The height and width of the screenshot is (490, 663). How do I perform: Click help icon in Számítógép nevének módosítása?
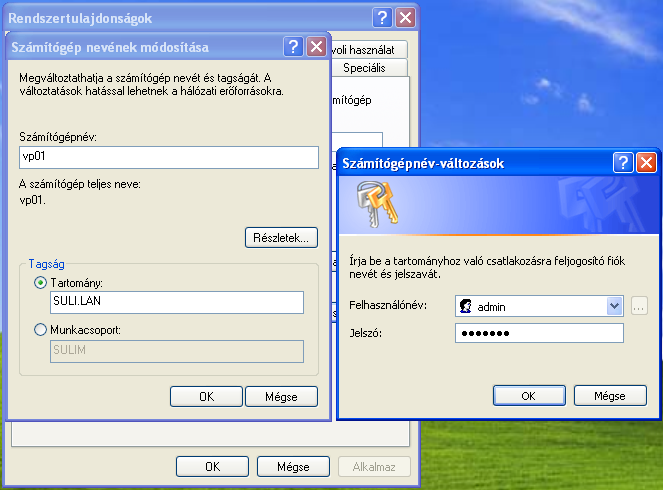[294, 47]
